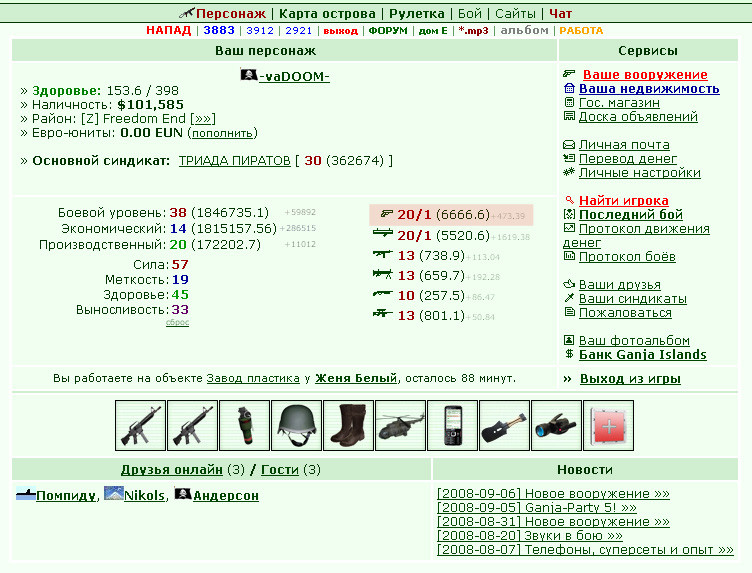
Task: Open Женя Белый player link
Action: (x=356, y=378)
